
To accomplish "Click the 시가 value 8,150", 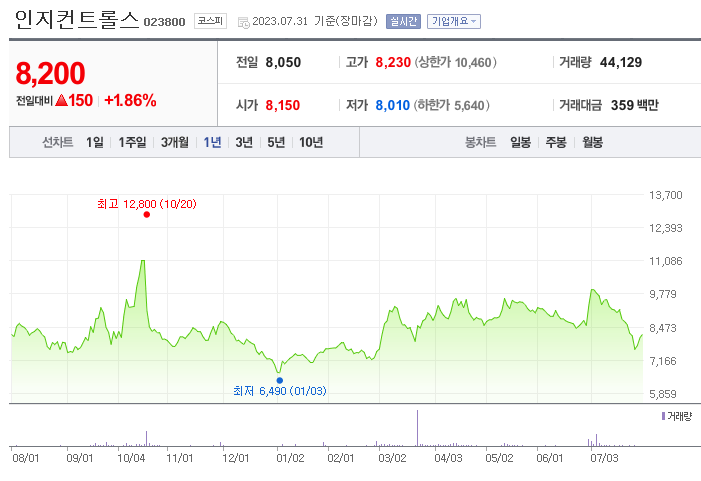I will [283, 105].
